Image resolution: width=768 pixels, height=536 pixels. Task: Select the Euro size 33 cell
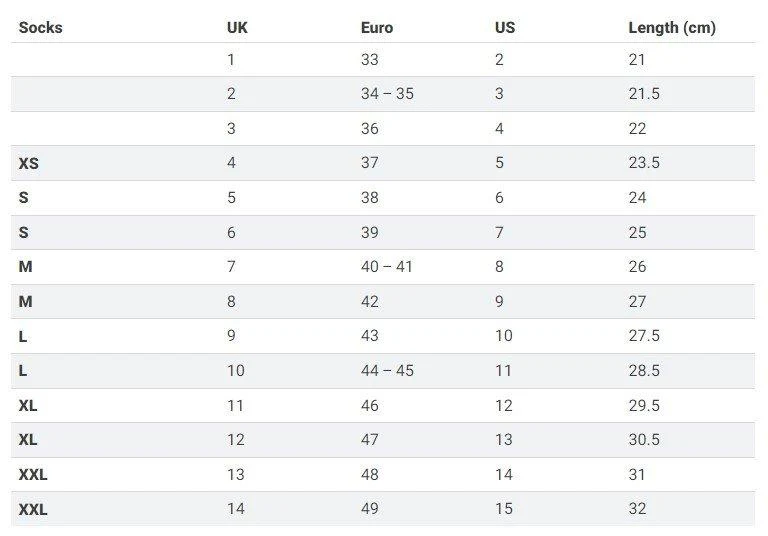[370, 60]
